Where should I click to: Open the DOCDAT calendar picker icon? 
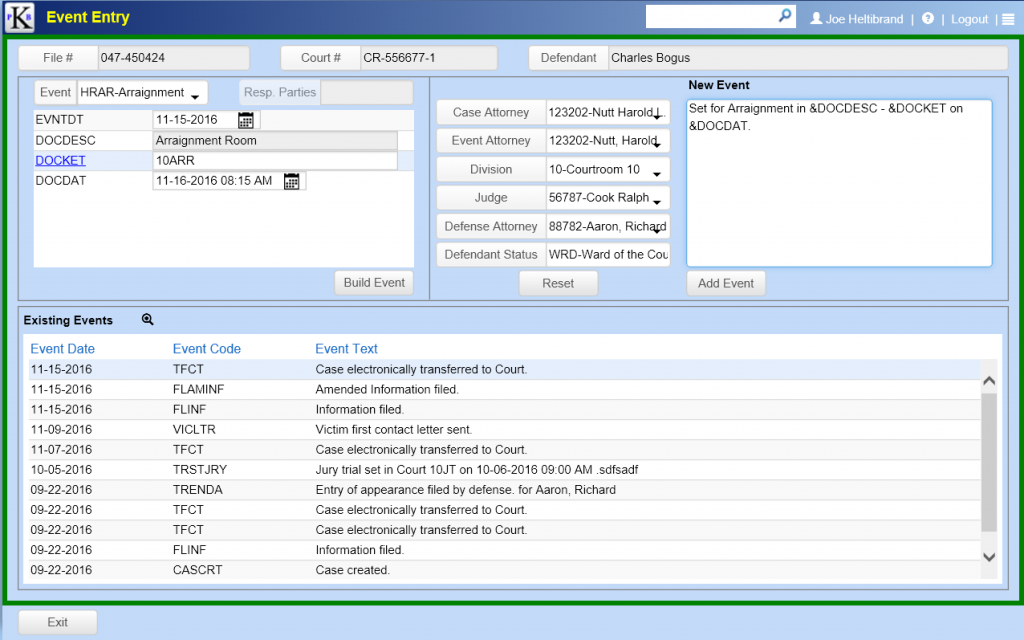point(291,182)
